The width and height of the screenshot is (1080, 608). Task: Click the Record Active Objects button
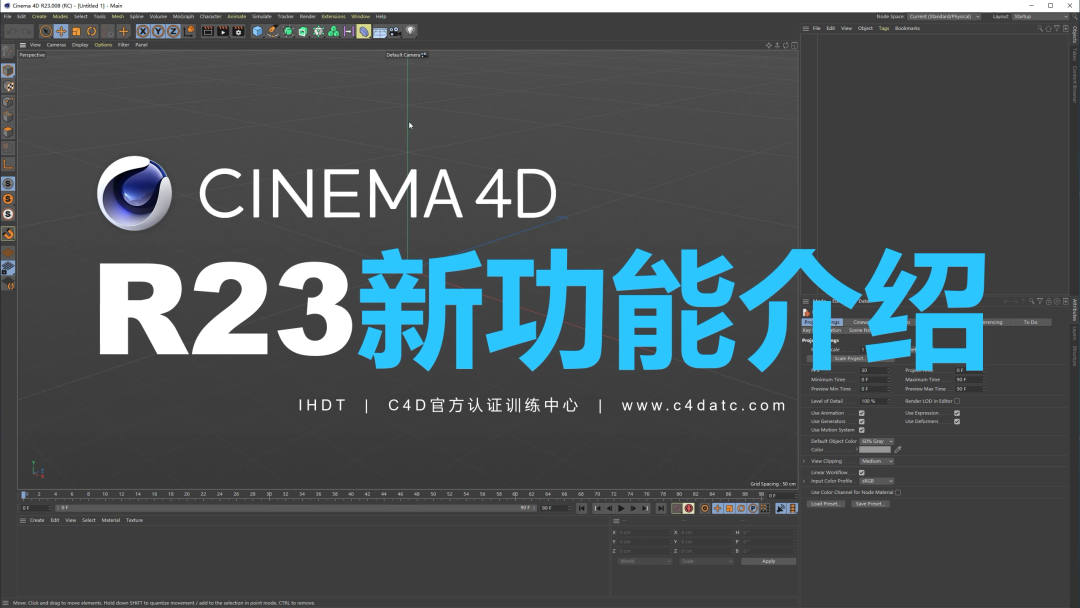click(x=676, y=508)
